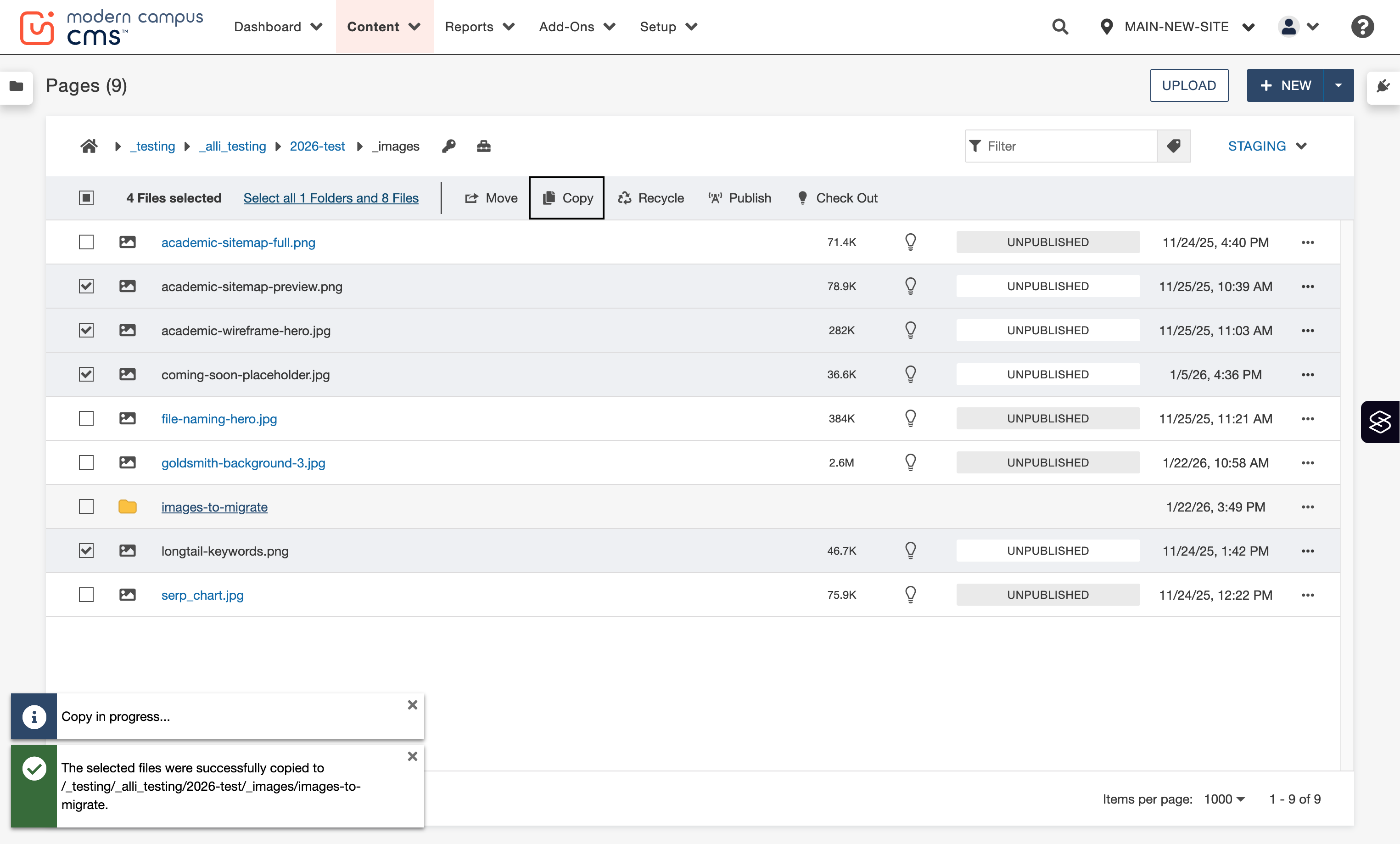Open more actions for serp_chart.jpg
The image size is (1400, 844).
pyautogui.click(x=1307, y=595)
